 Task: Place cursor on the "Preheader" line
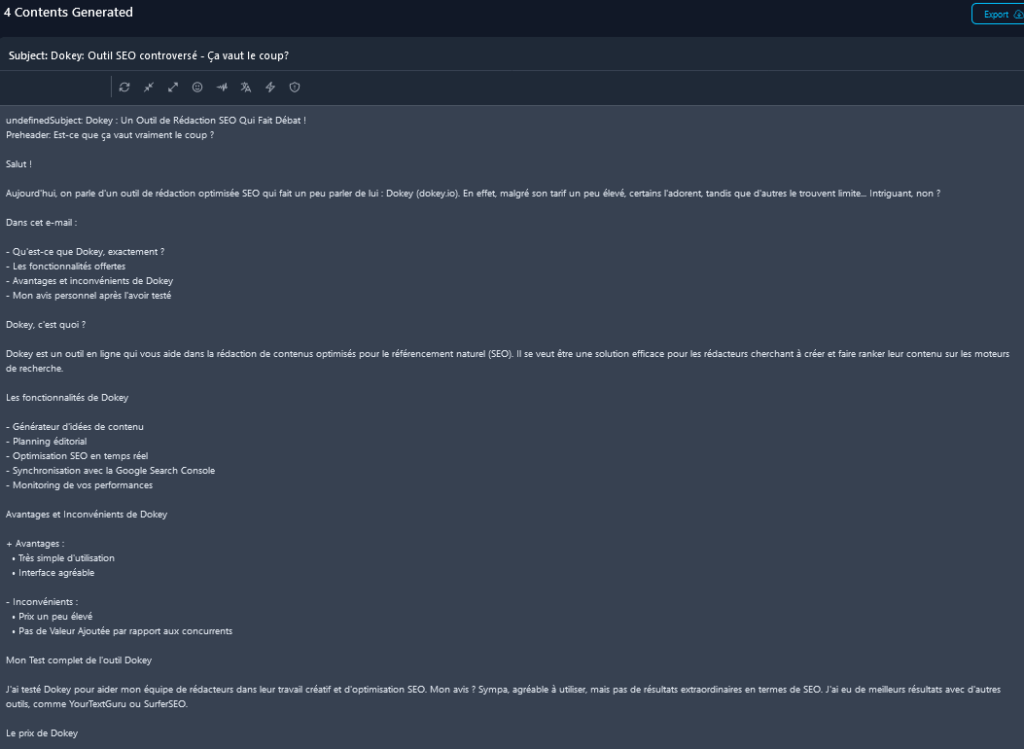110,135
